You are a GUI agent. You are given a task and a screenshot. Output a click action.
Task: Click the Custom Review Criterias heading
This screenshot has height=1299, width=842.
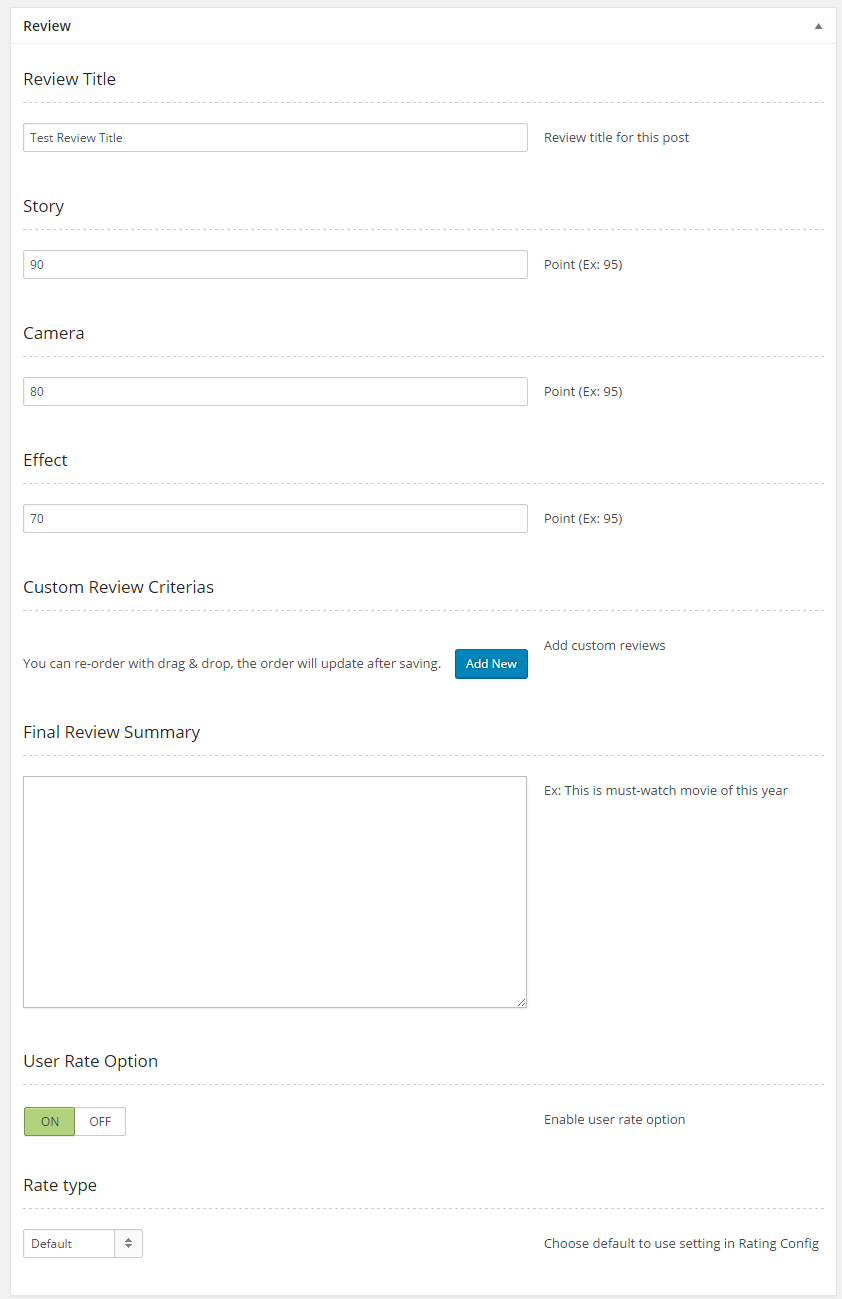click(x=118, y=587)
